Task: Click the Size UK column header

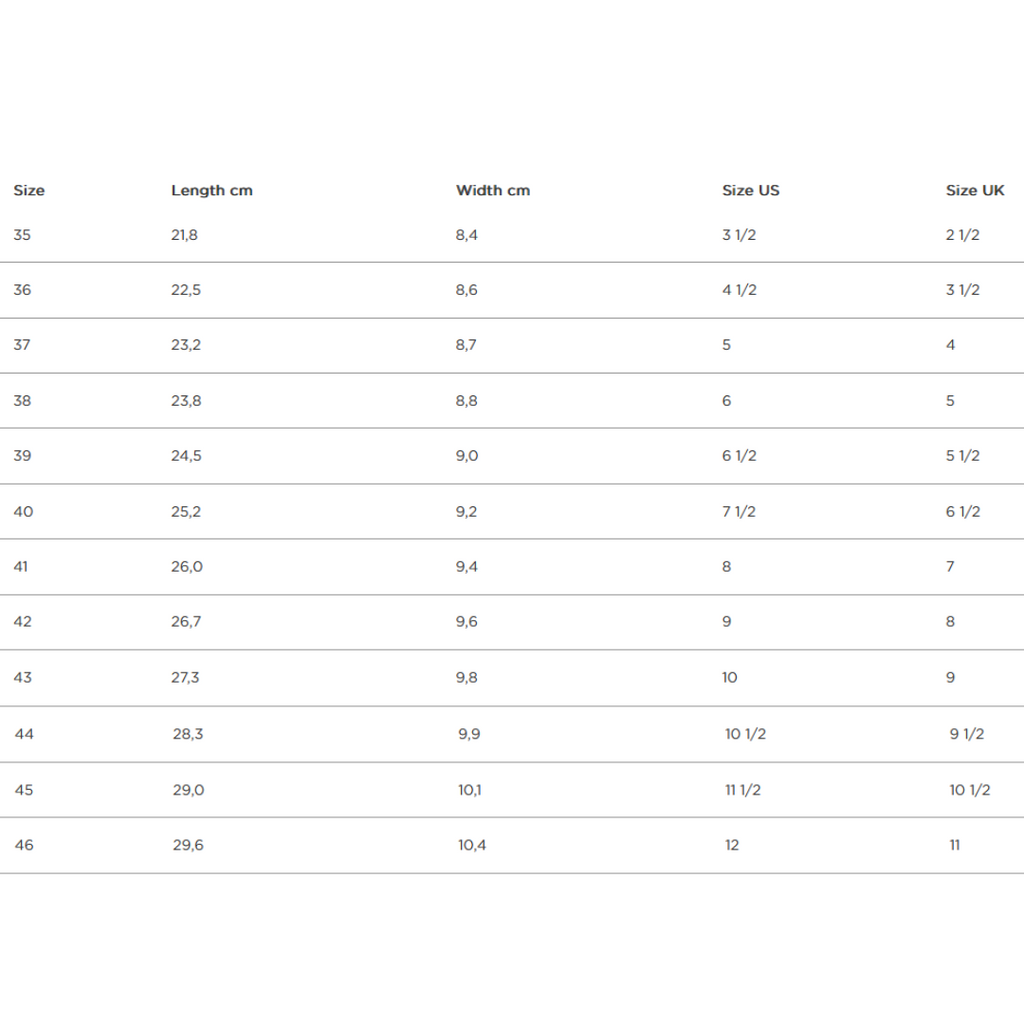Action: (x=975, y=190)
